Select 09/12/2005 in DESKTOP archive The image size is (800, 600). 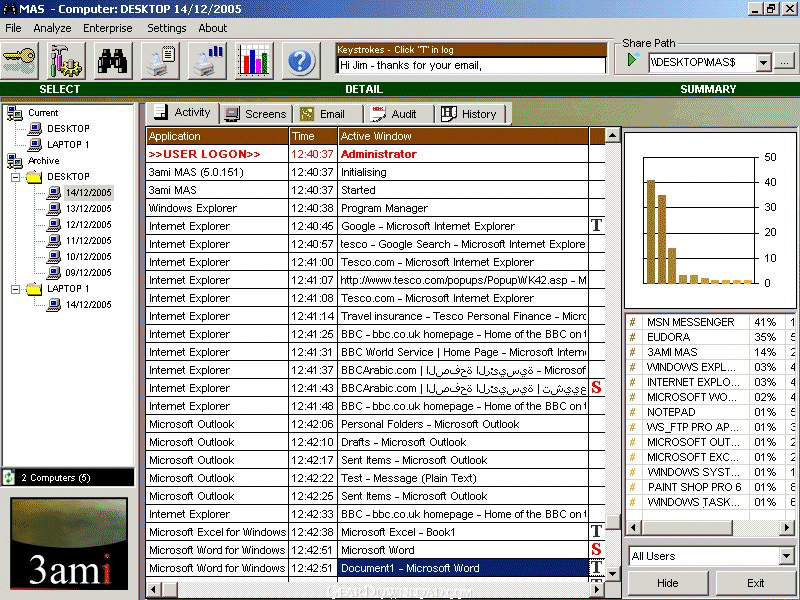[x=88, y=273]
